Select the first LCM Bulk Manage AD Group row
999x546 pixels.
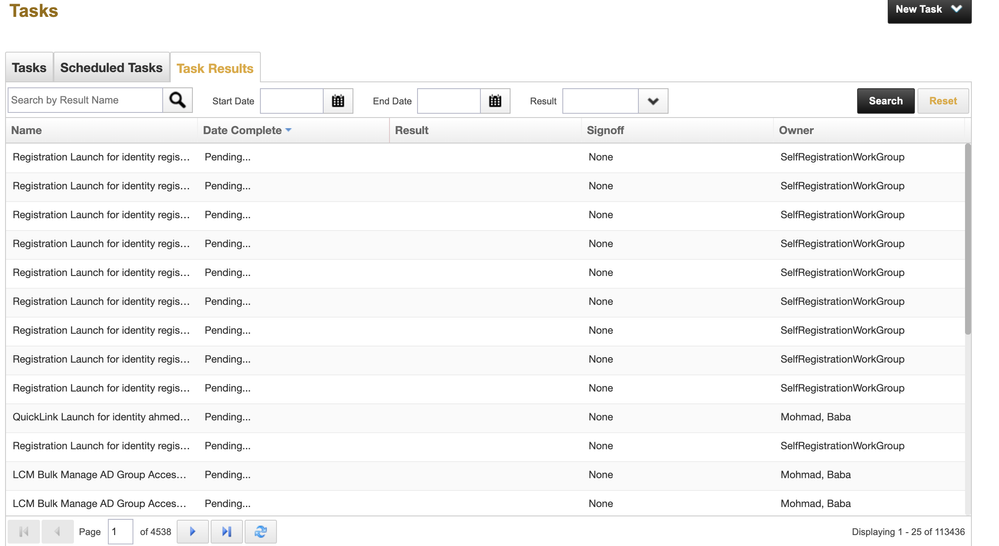pyautogui.click(x=485, y=475)
